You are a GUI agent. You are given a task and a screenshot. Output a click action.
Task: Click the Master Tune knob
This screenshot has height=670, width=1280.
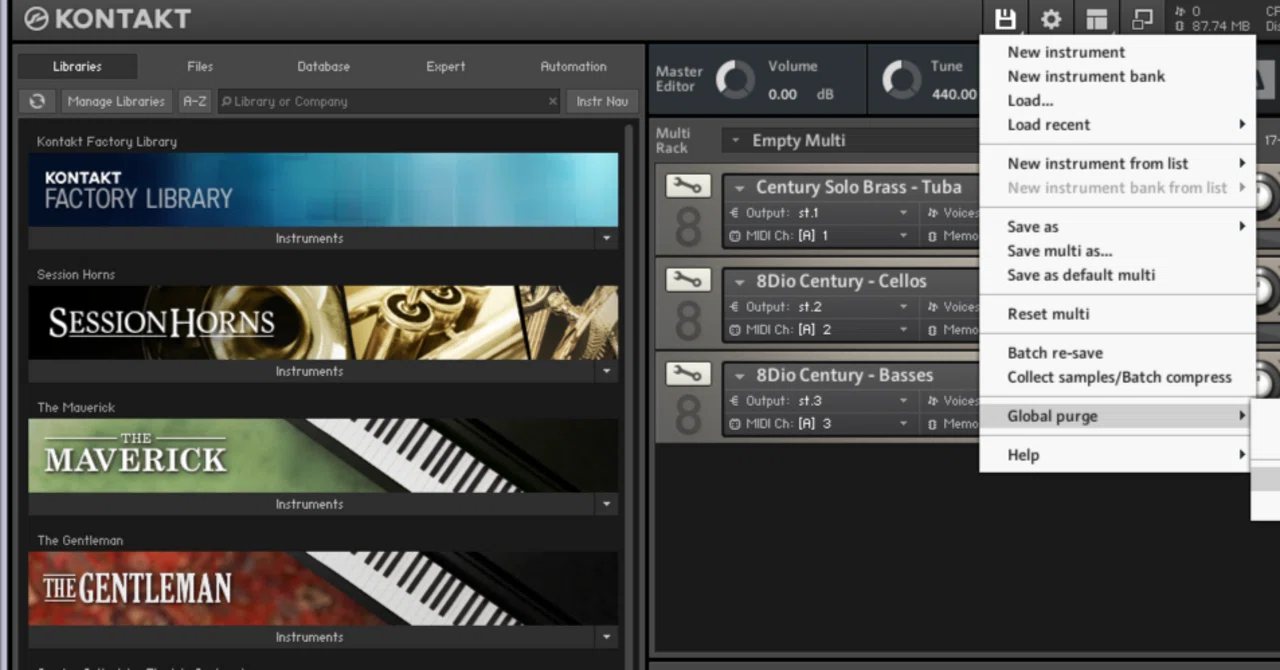pos(901,80)
